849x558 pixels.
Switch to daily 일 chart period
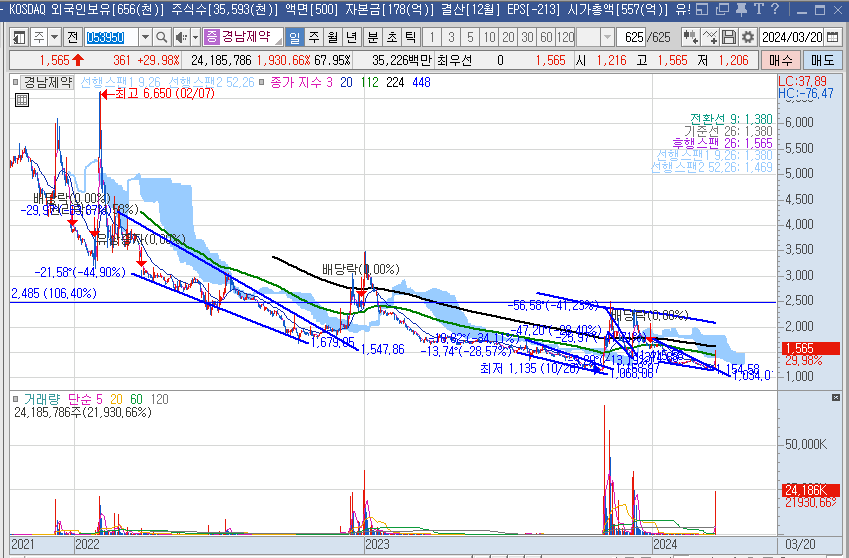294,37
